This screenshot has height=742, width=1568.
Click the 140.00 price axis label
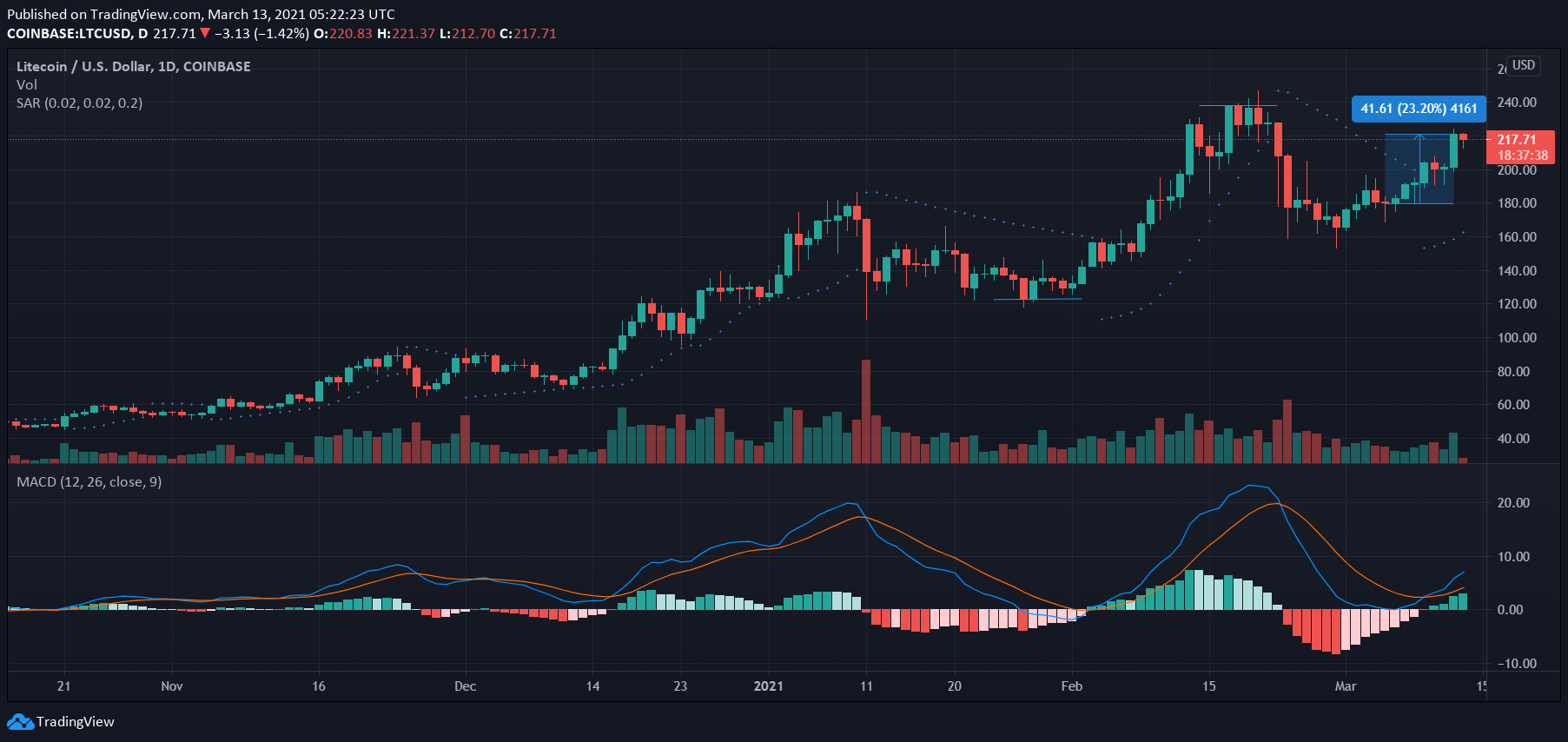1517,271
